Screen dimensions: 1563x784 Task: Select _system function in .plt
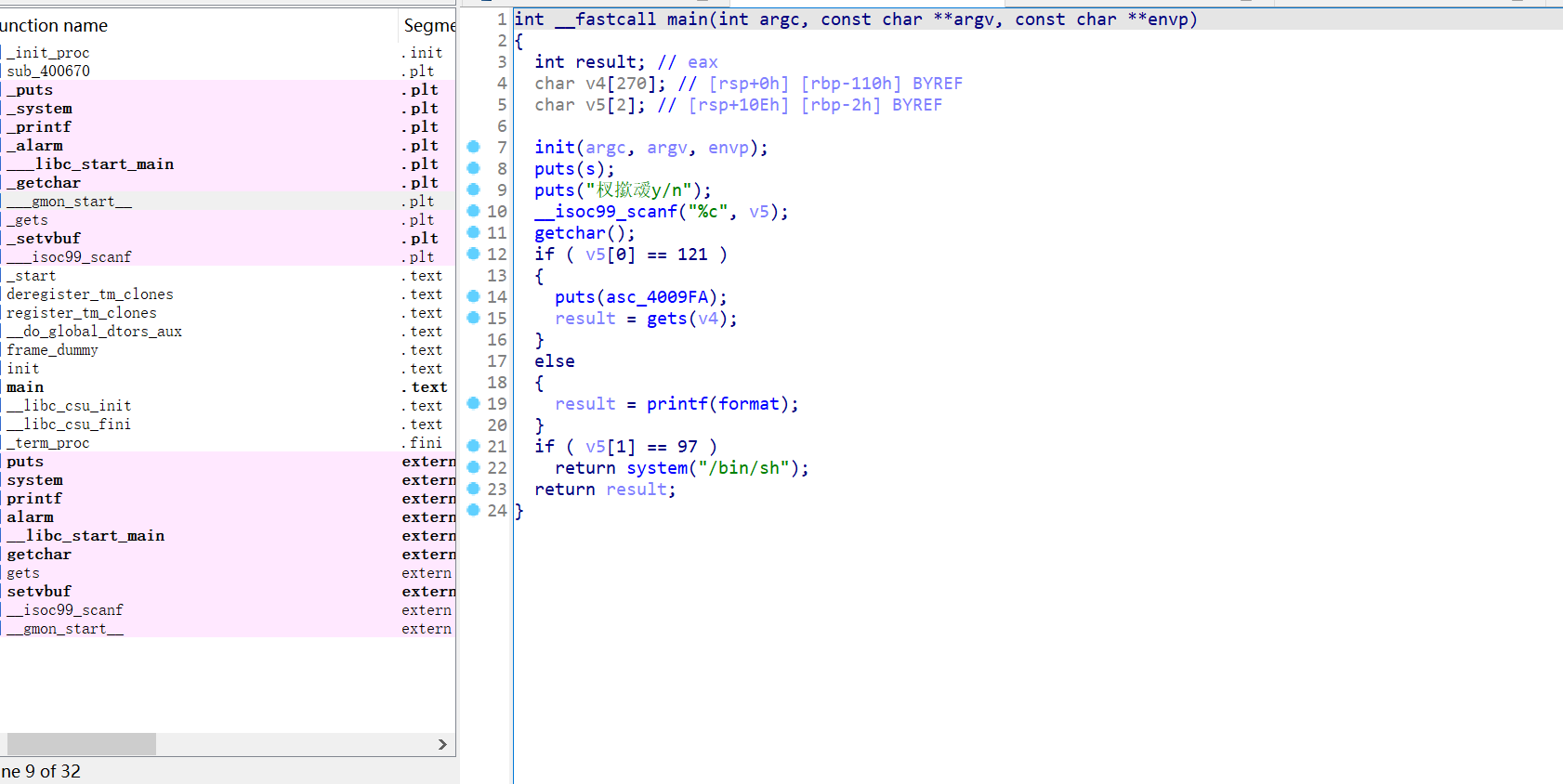coord(228,109)
